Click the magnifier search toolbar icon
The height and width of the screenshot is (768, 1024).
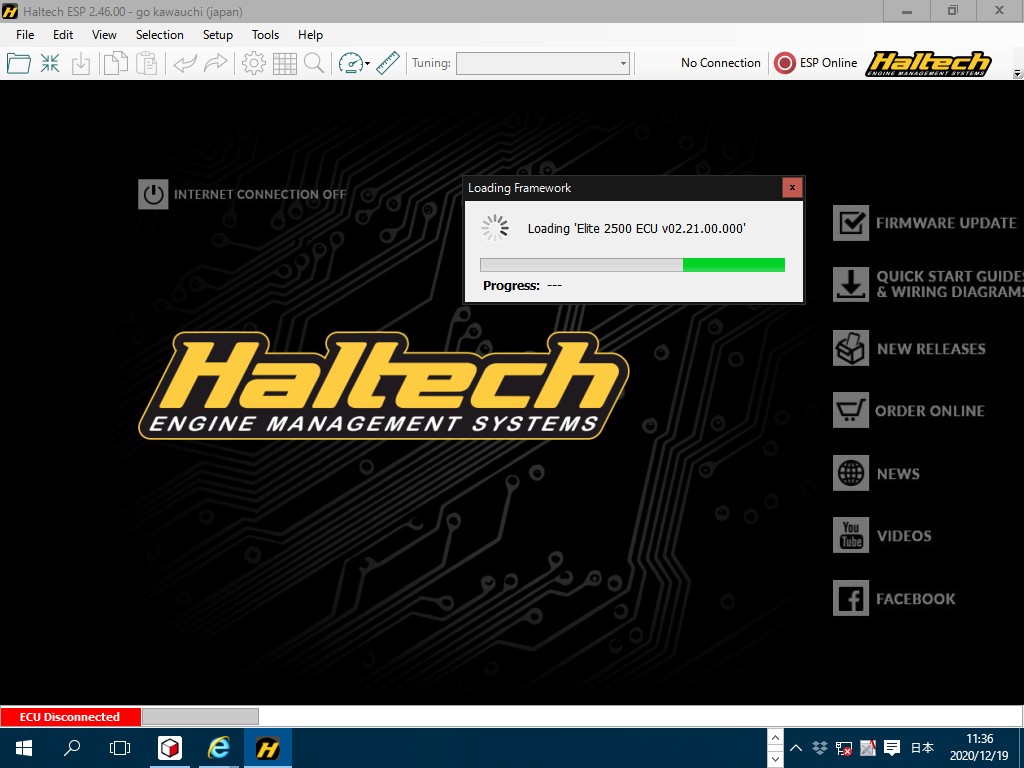[x=314, y=63]
